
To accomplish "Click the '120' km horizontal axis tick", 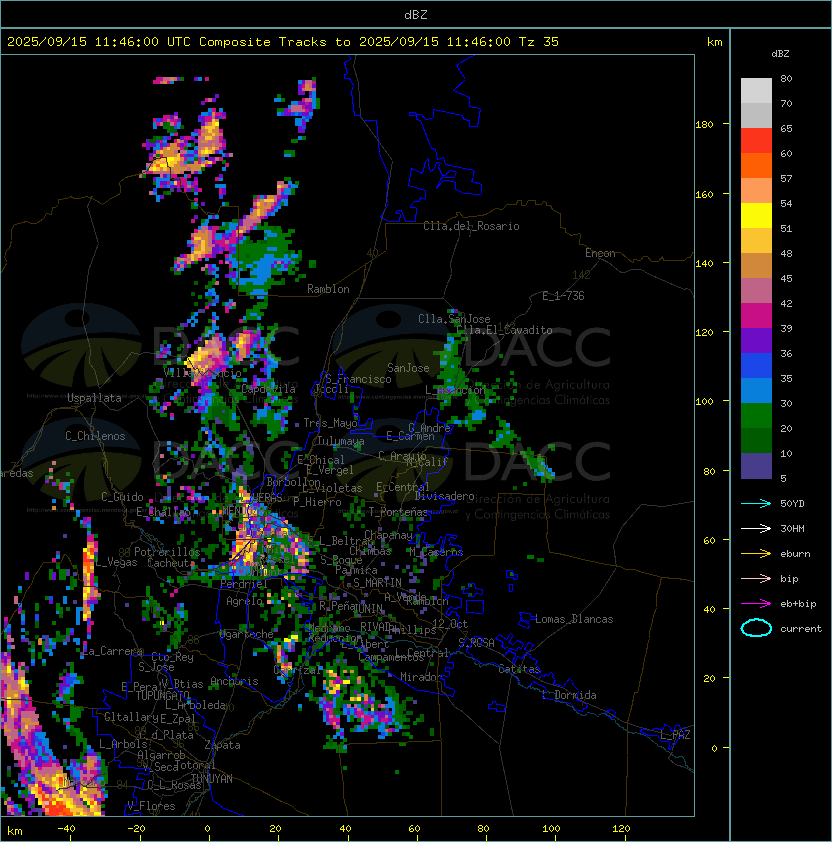I will 621,829.
